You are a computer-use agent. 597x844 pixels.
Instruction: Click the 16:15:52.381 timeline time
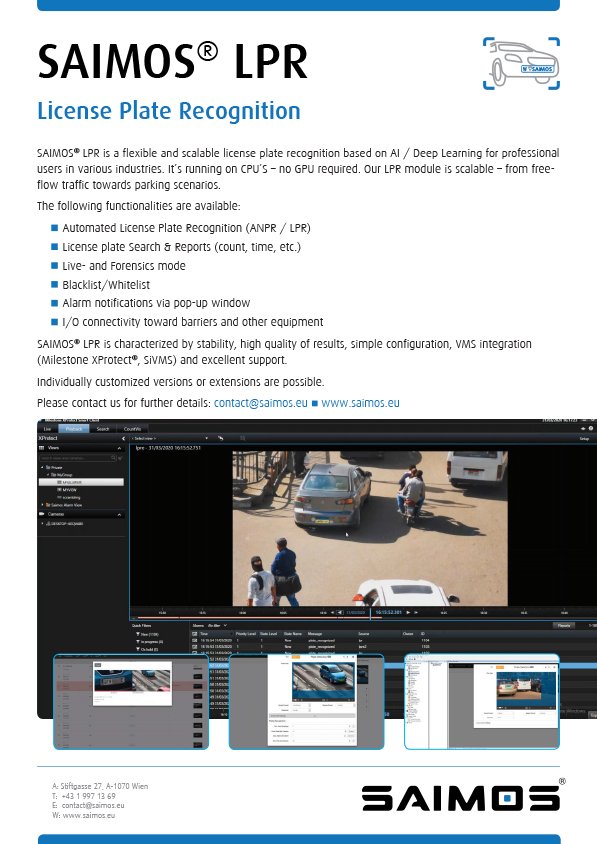[388, 613]
